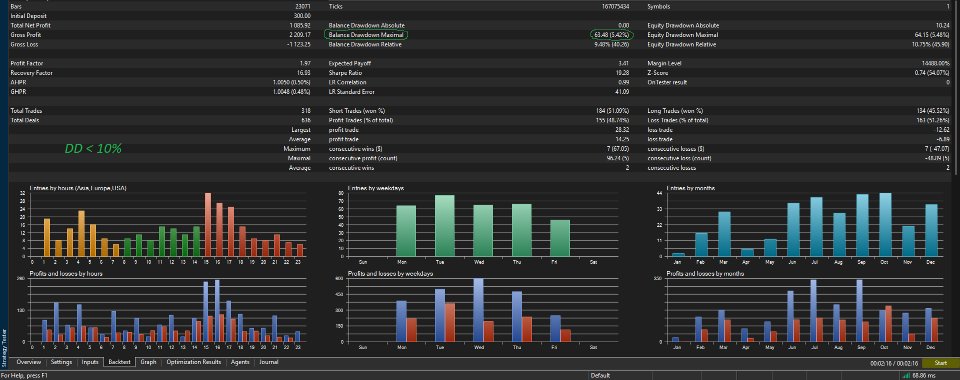The image size is (960, 380).
Task: Click the Equity Drawdown Maximal label
Action: [x=682, y=35]
